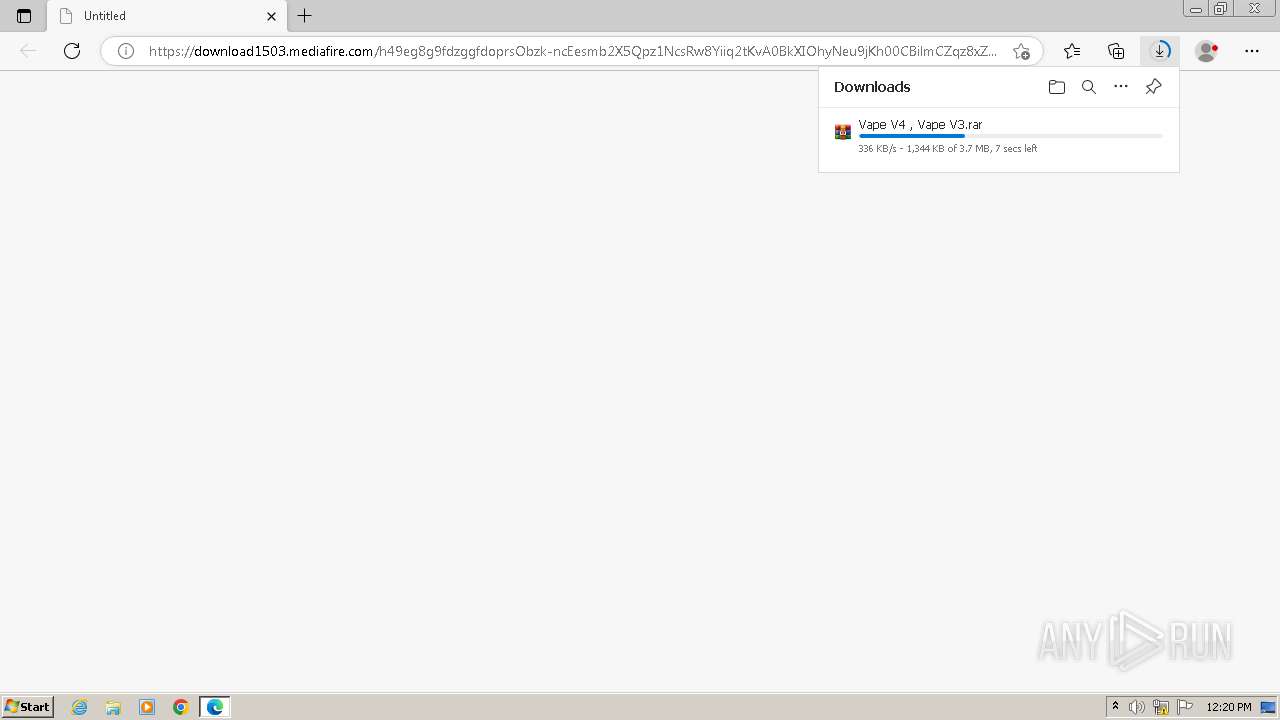Search downloads with magnifier icon

coord(1089,87)
